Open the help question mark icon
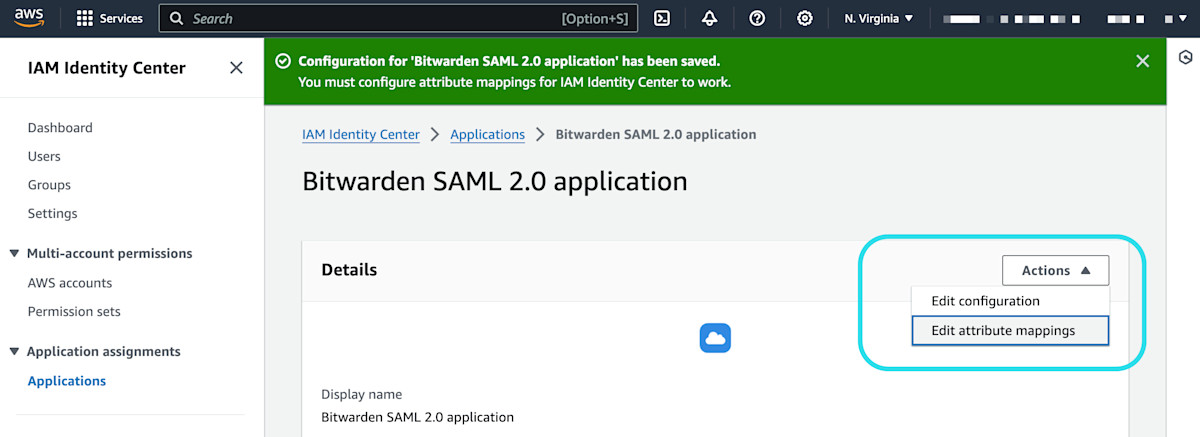The image size is (1200, 437). point(757,18)
